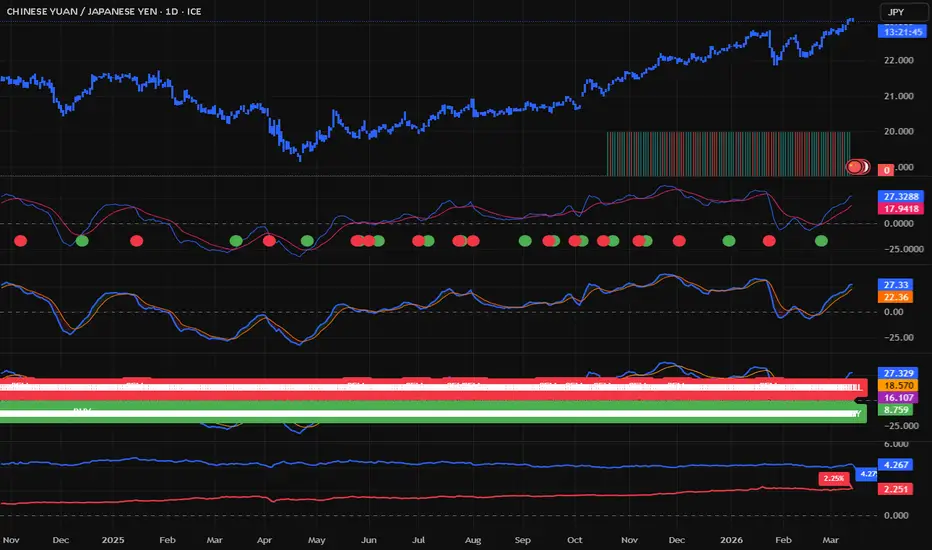Image resolution: width=932 pixels, height=550 pixels.
Task: Click the 22.000 price axis label
Action: (x=899, y=60)
